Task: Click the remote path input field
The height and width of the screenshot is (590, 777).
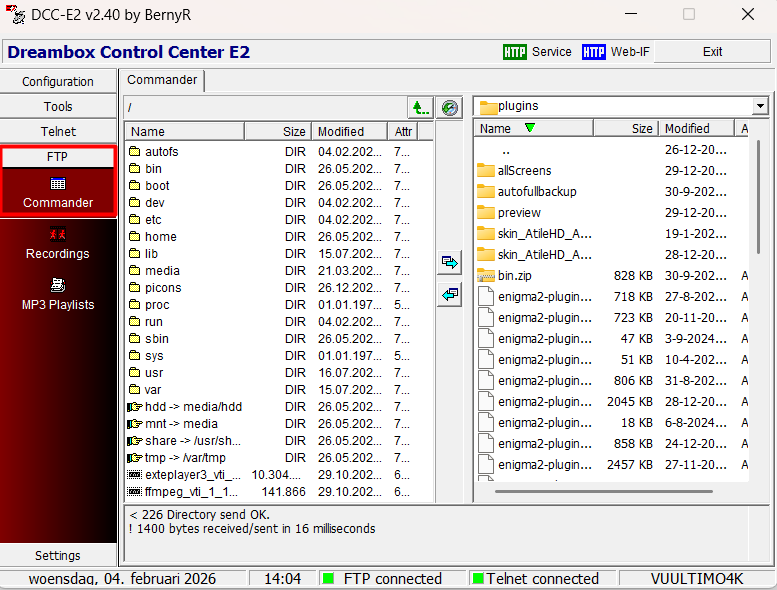Action: click(x=265, y=107)
